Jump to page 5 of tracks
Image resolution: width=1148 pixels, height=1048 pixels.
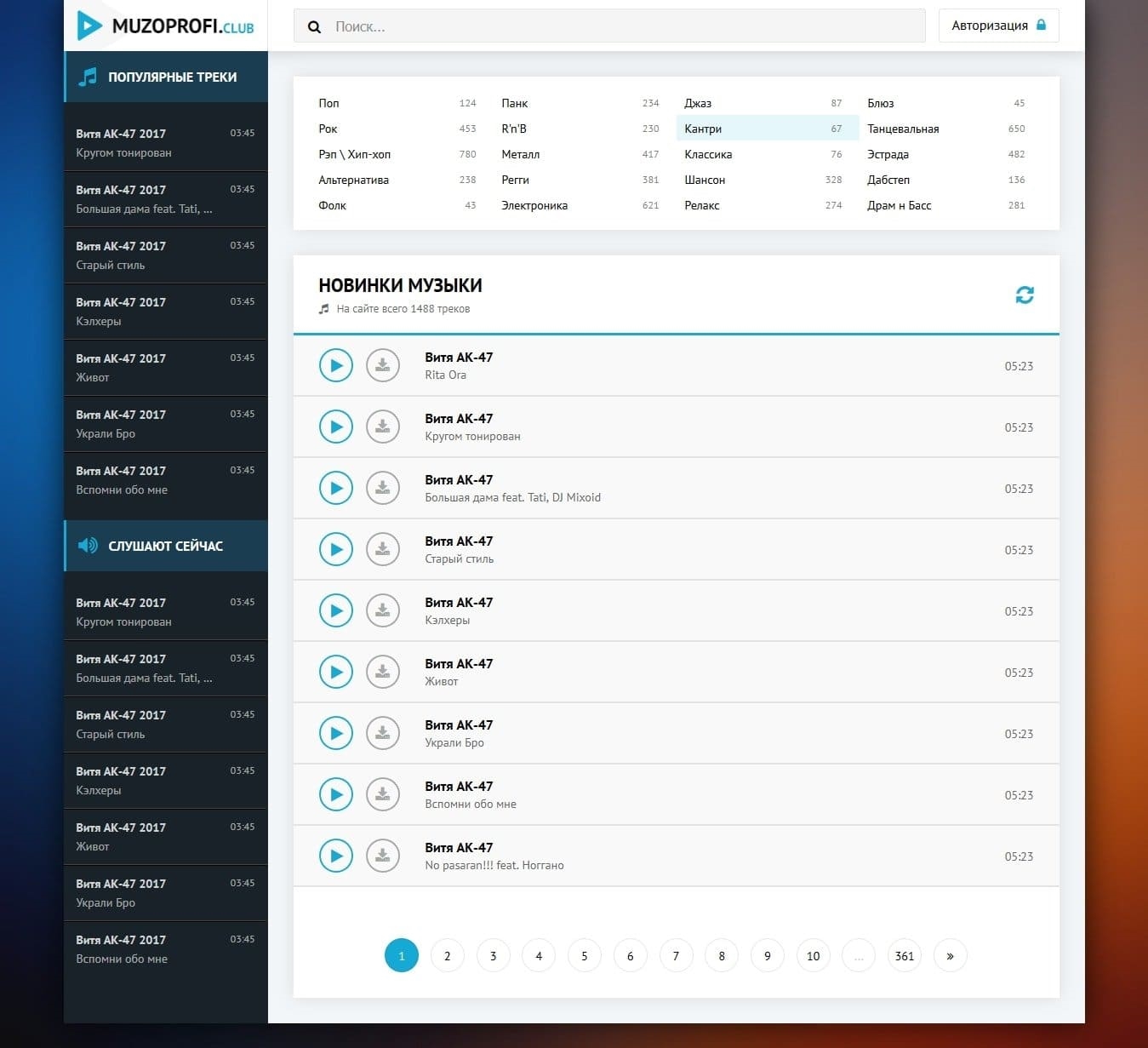point(585,956)
